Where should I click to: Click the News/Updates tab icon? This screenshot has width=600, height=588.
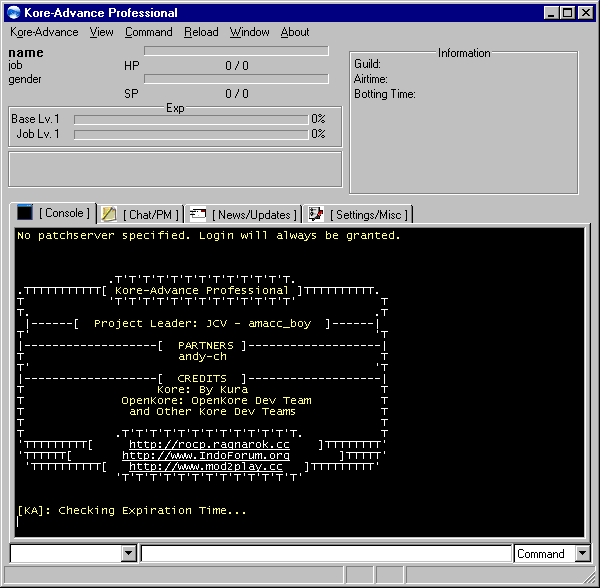pos(198,214)
